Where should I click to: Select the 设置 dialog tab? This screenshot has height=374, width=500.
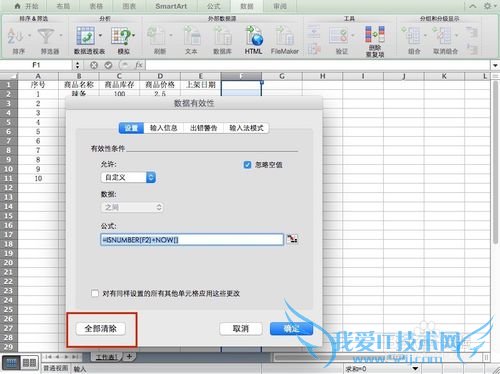pos(131,128)
